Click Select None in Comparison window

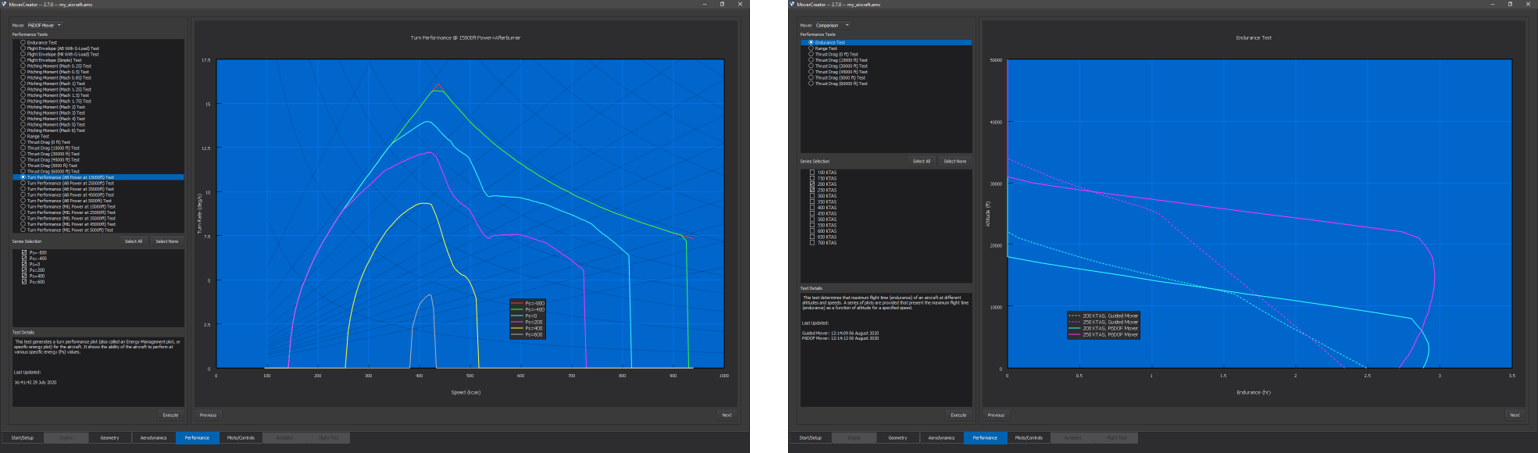tap(955, 161)
